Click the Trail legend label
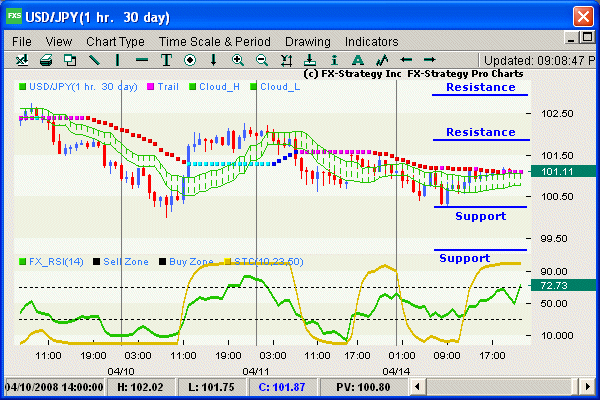 pos(168,87)
